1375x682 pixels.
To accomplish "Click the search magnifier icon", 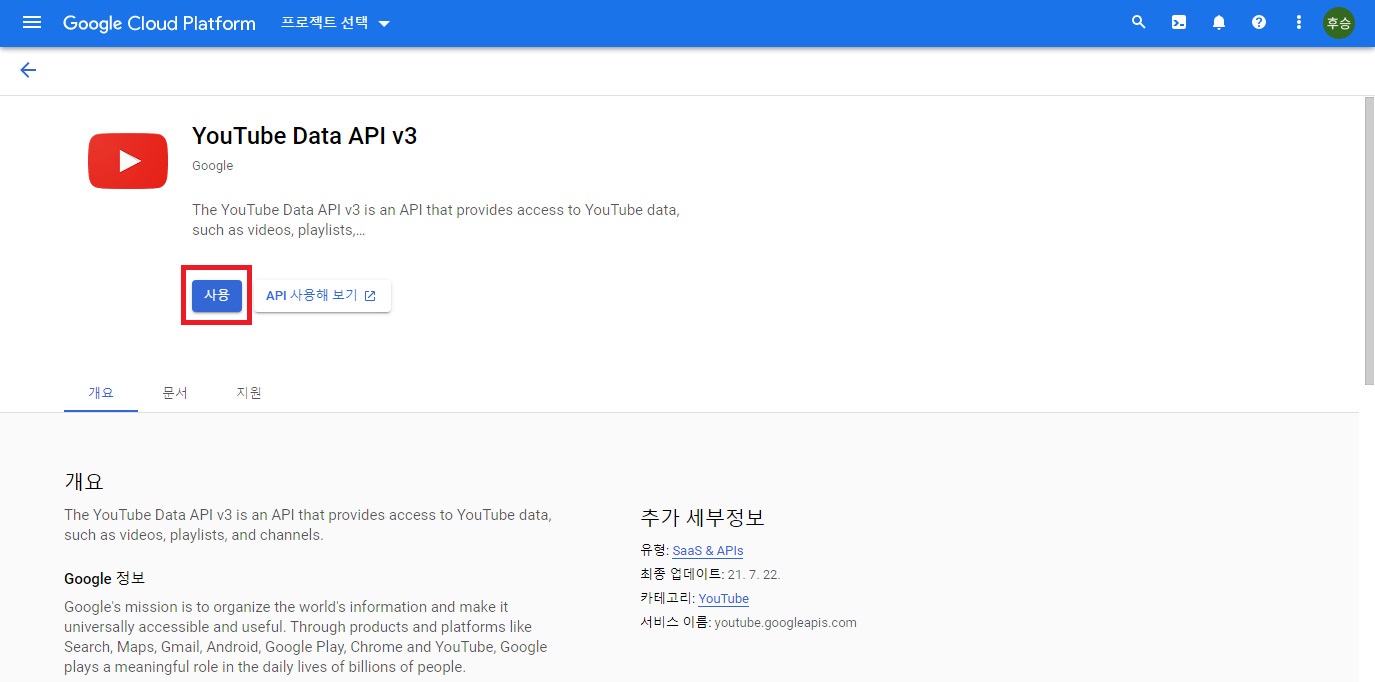I will (1138, 22).
